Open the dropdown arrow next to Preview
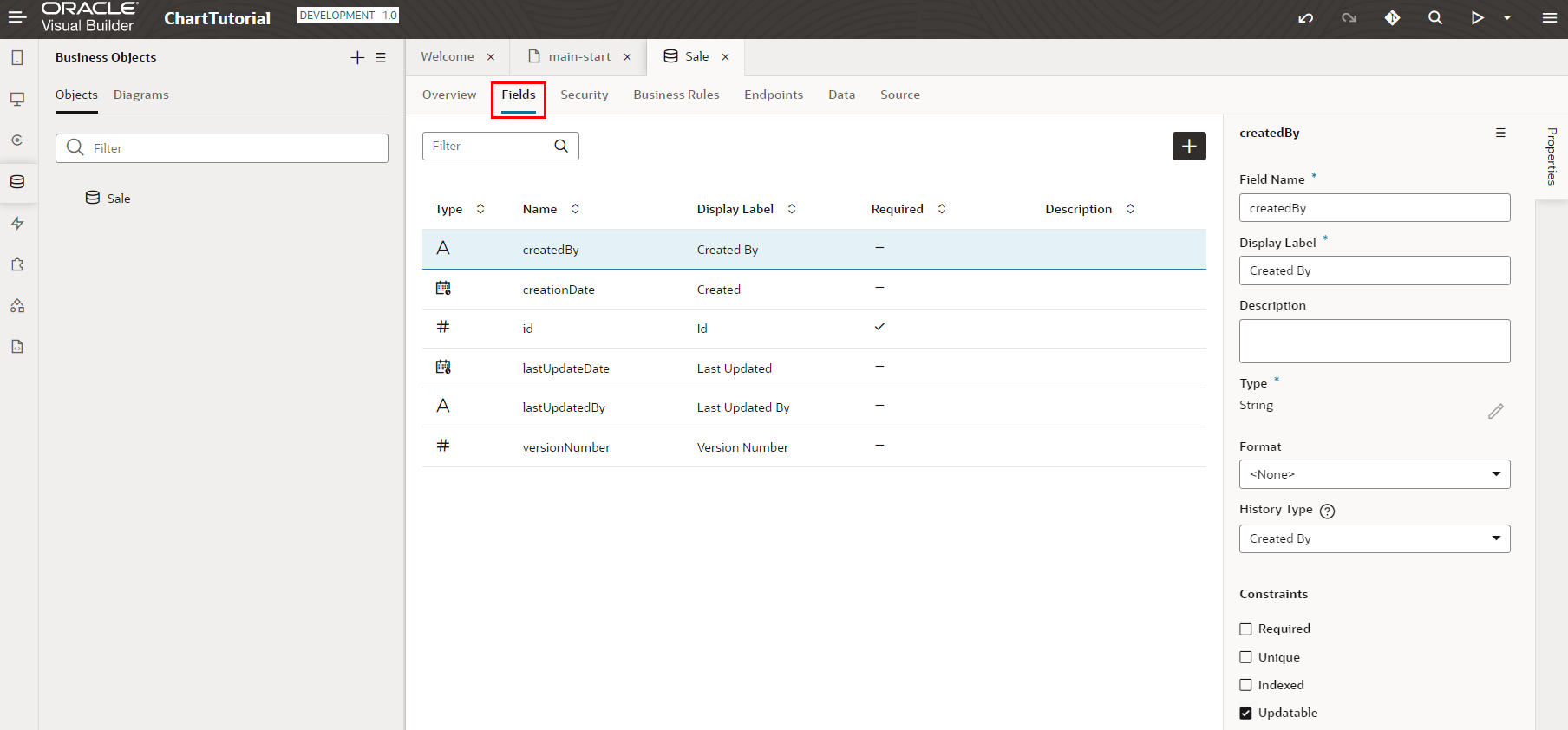The height and width of the screenshot is (730, 1568). pos(1507,18)
